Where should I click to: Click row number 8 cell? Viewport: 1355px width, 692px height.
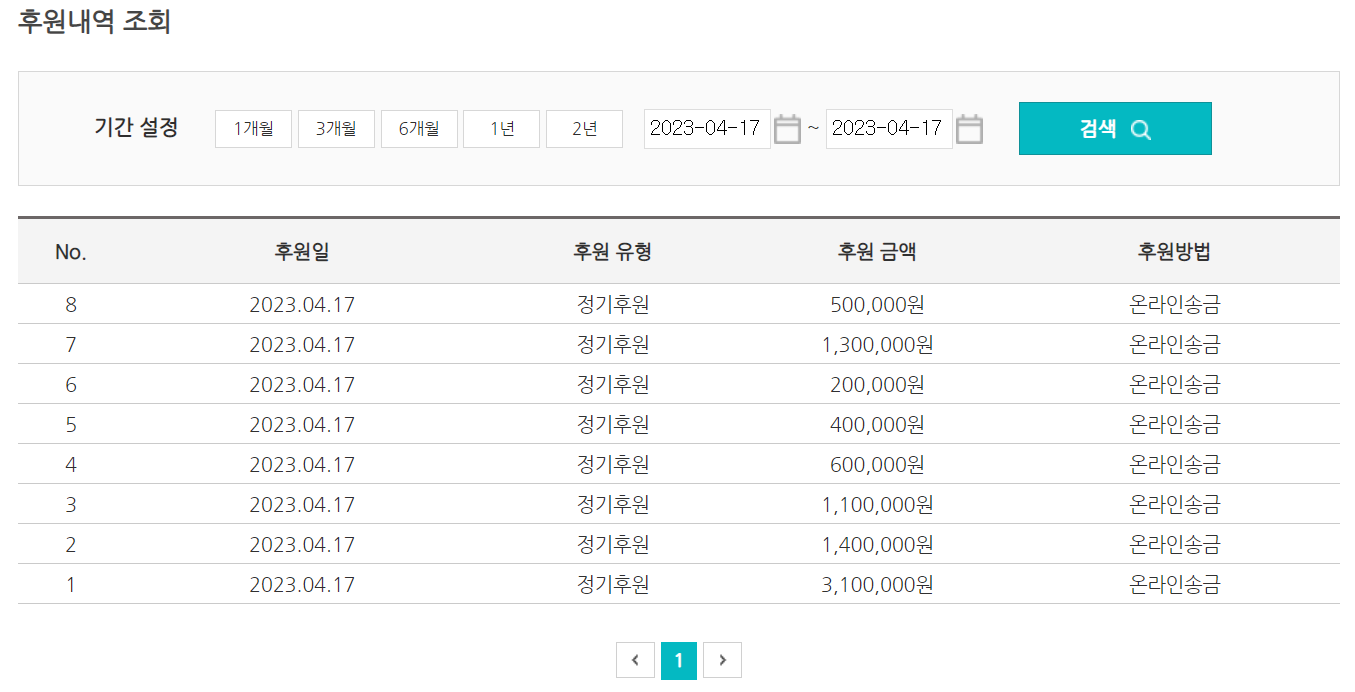pyautogui.click(x=71, y=305)
